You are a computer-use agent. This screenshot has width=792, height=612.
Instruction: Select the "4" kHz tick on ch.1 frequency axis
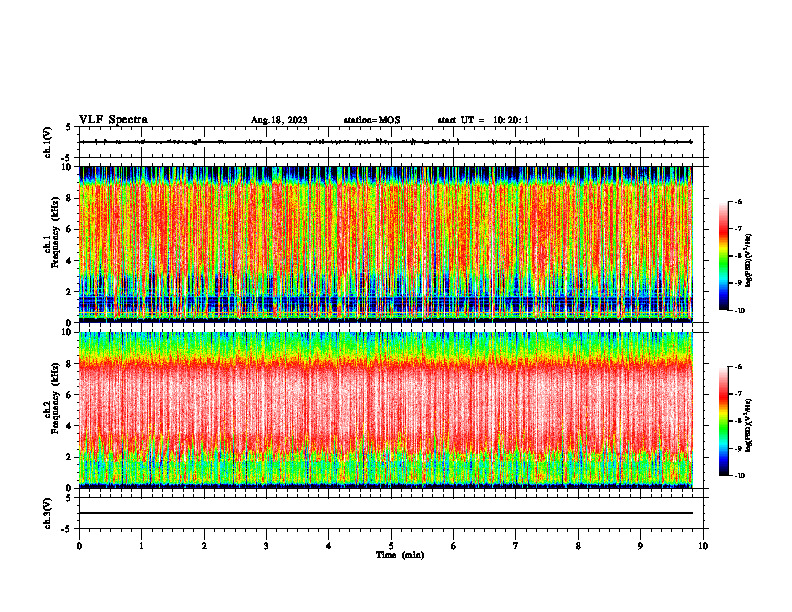(69, 261)
